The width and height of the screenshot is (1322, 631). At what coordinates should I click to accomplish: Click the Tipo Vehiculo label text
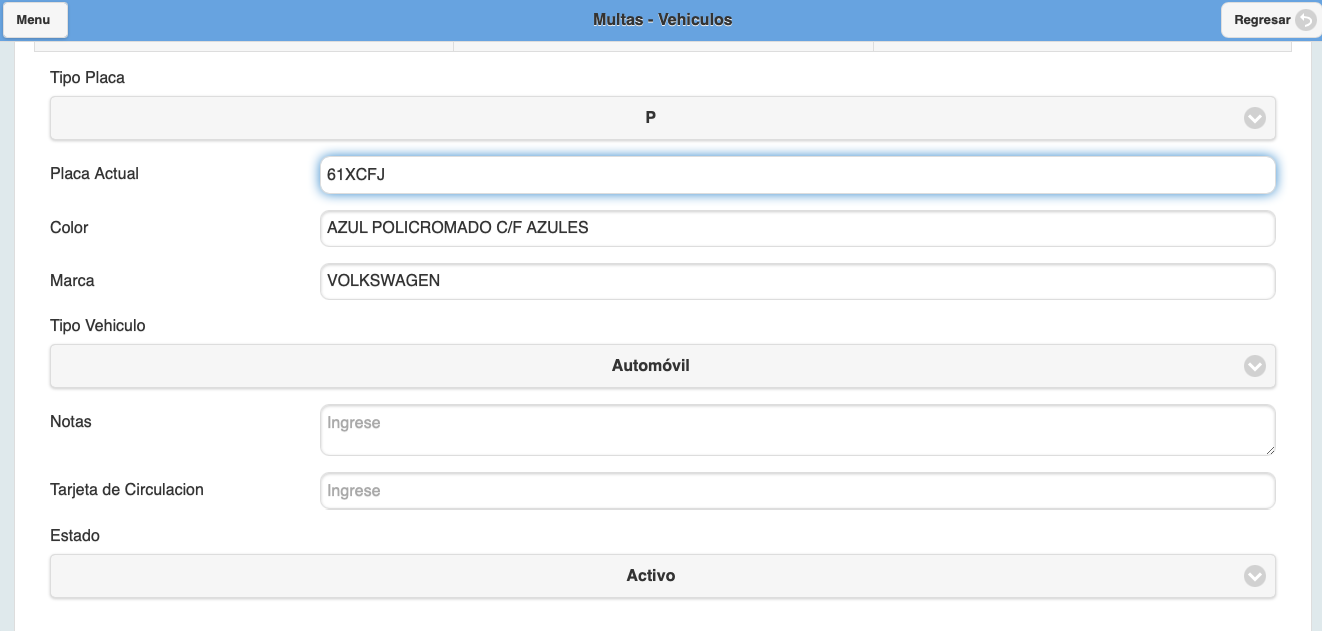pyautogui.click(x=98, y=326)
